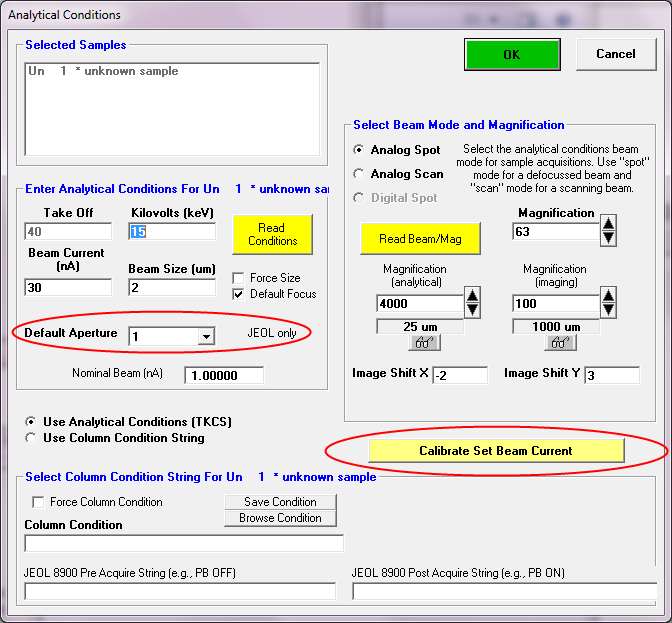Image resolution: width=672 pixels, height=623 pixels.
Task: Select Use Column Condition String option
Action: tap(32, 438)
